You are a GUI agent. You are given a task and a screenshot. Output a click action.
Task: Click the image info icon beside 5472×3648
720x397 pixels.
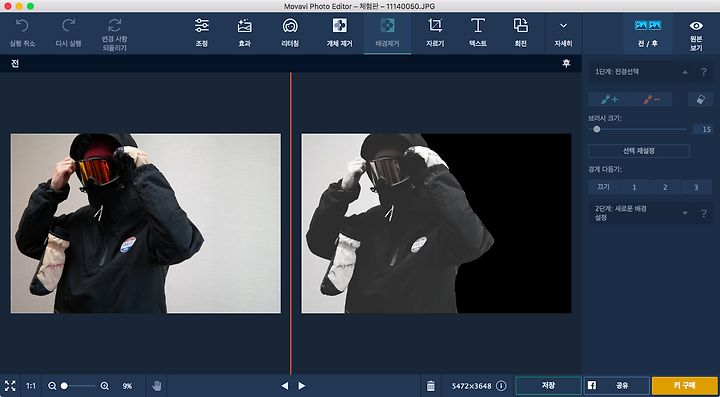tap(501, 386)
